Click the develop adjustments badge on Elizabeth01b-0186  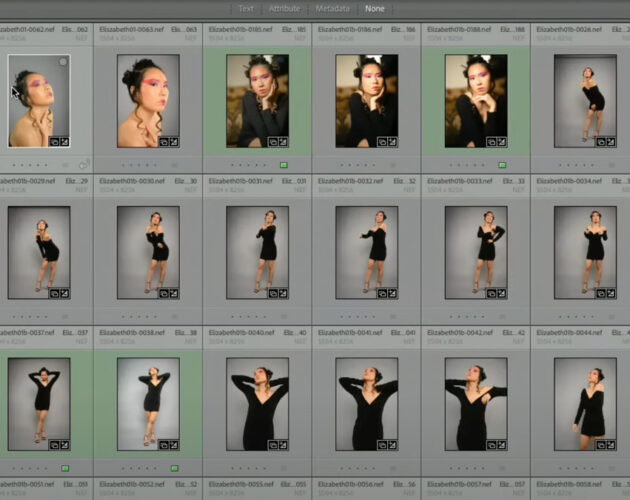pos(392,142)
